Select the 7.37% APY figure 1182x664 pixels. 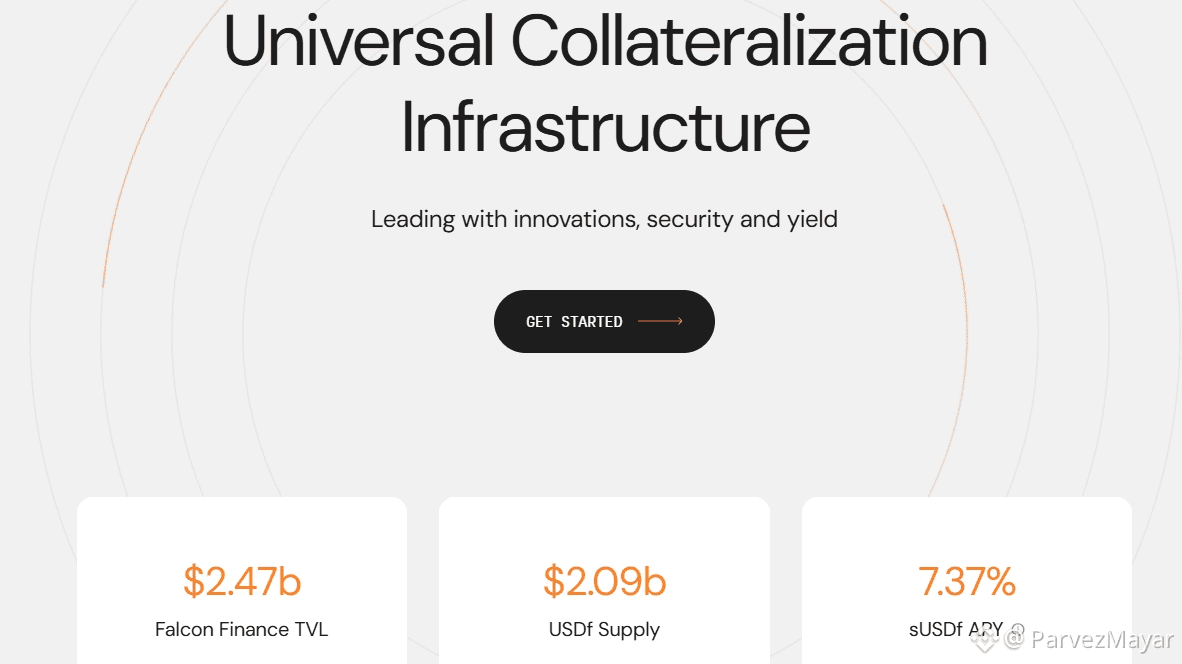[x=966, y=581]
